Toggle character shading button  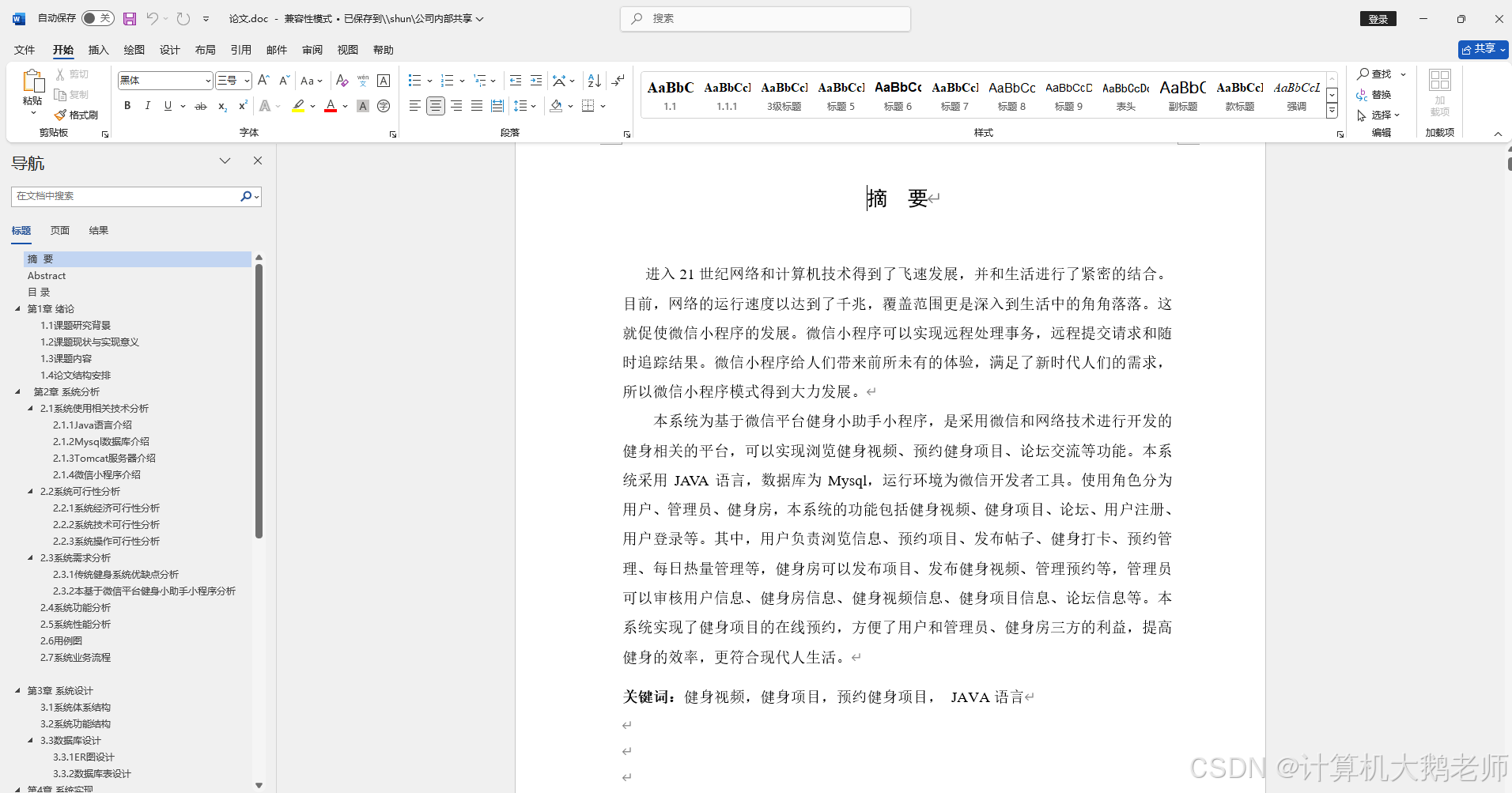click(x=363, y=106)
